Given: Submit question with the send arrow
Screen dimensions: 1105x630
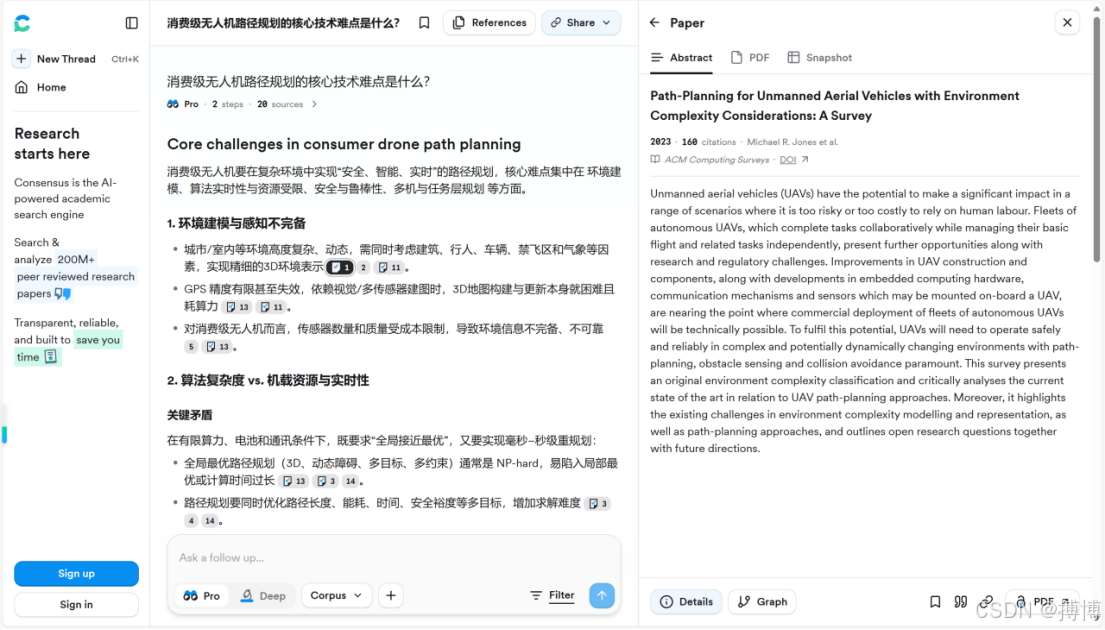Looking at the screenshot, I should tap(602, 595).
